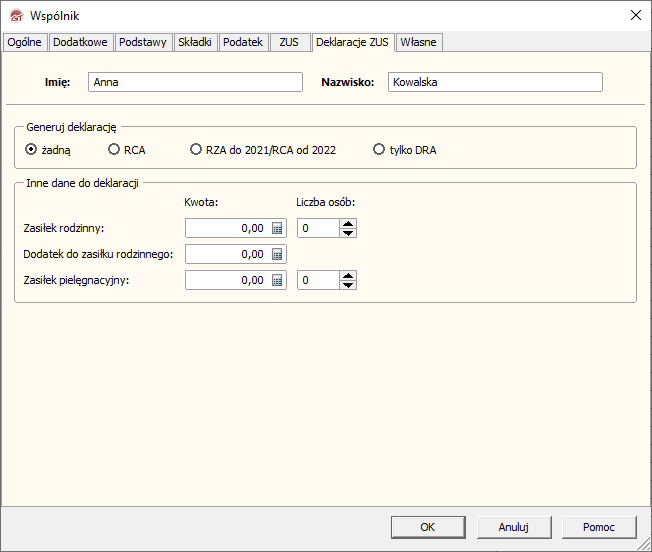652x552 pixels.
Task: Click the Imię field containing Anna
Action: [195, 82]
